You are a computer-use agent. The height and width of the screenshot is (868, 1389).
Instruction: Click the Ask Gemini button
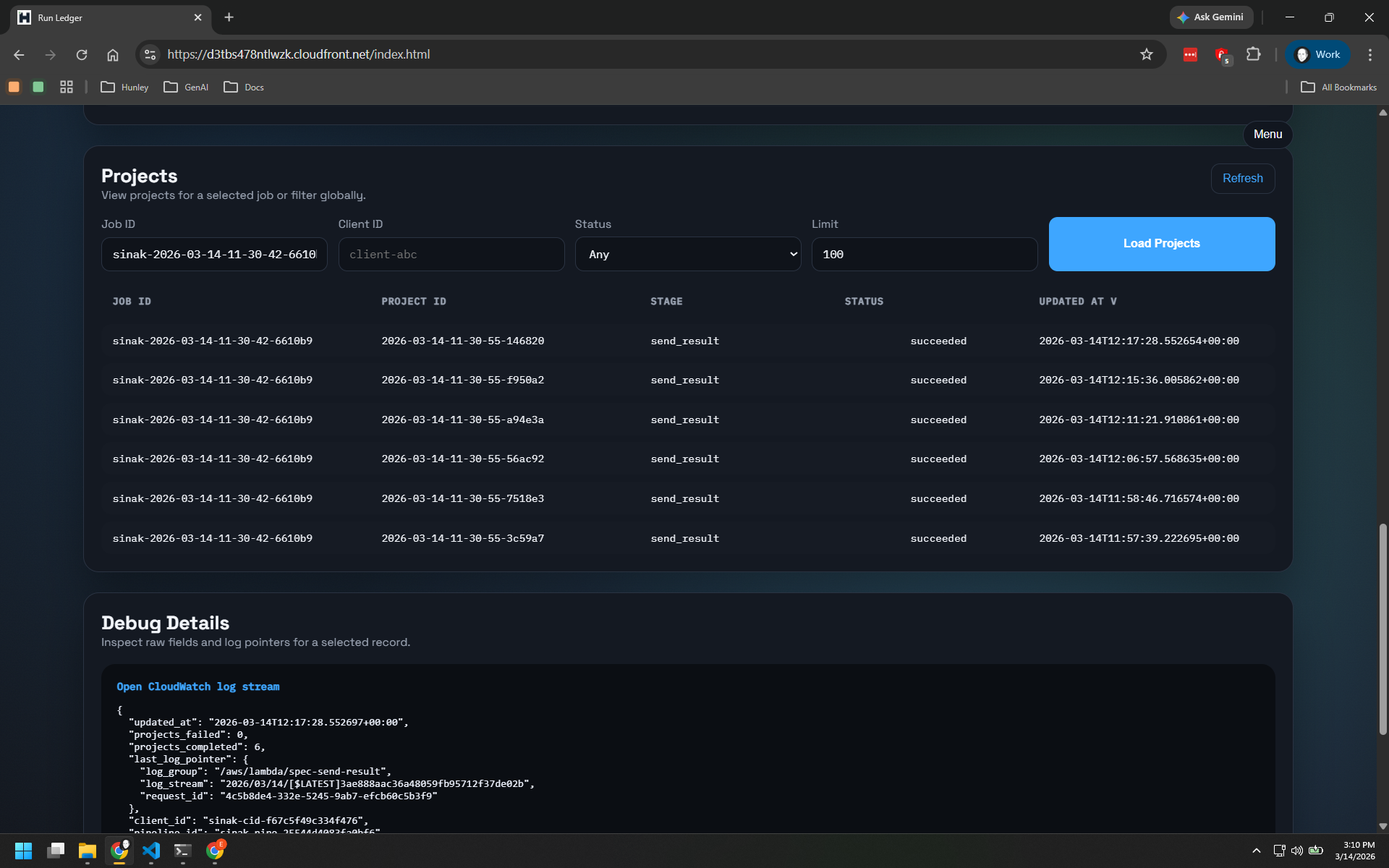point(1211,17)
